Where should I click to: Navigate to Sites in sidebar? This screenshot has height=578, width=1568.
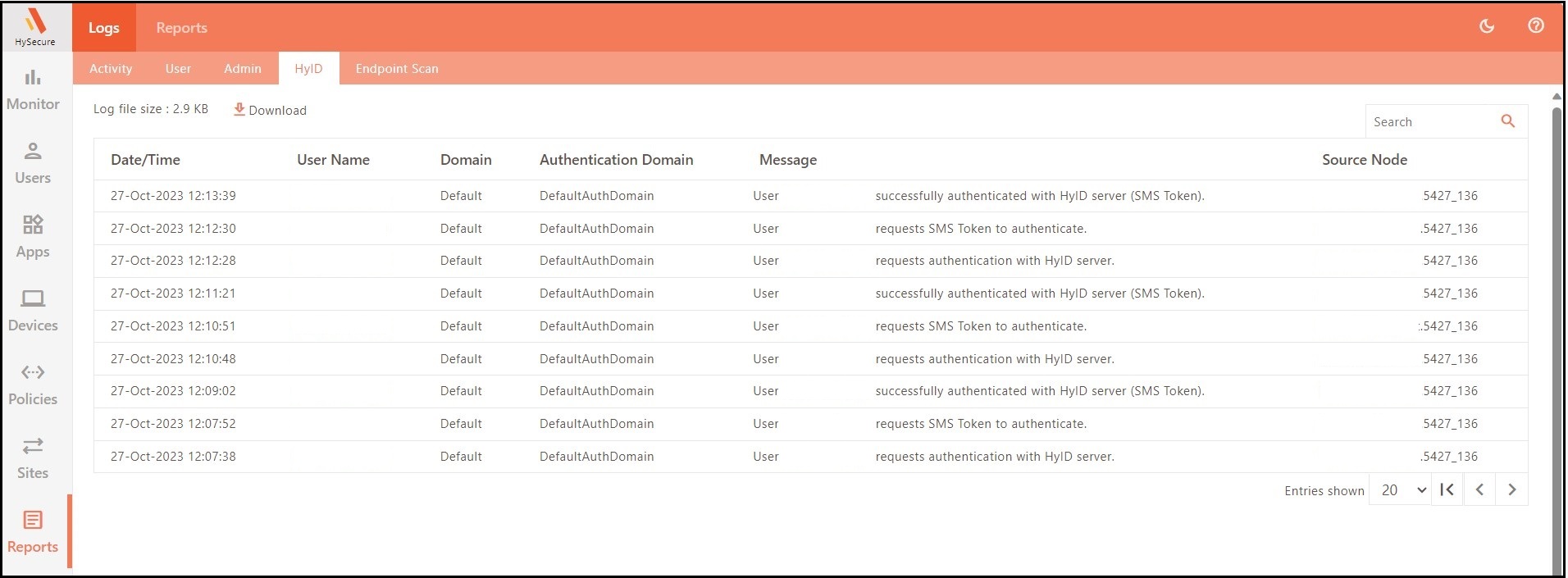[33, 457]
